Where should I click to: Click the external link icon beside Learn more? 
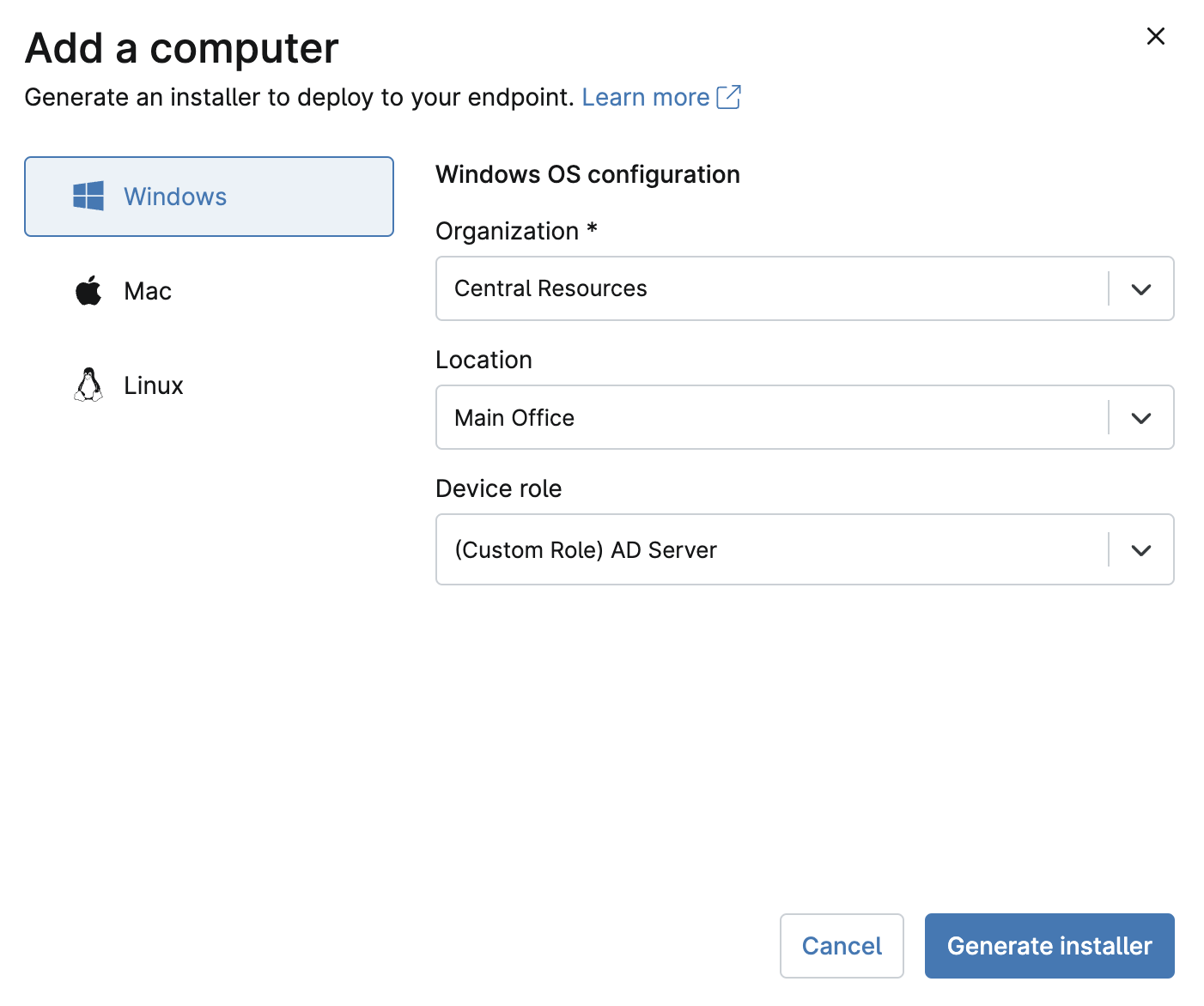[x=728, y=97]
